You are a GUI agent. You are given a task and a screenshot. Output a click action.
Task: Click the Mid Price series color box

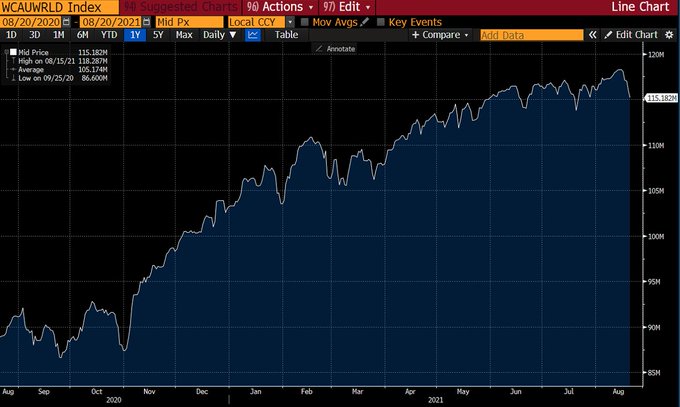tap(13, 52)
